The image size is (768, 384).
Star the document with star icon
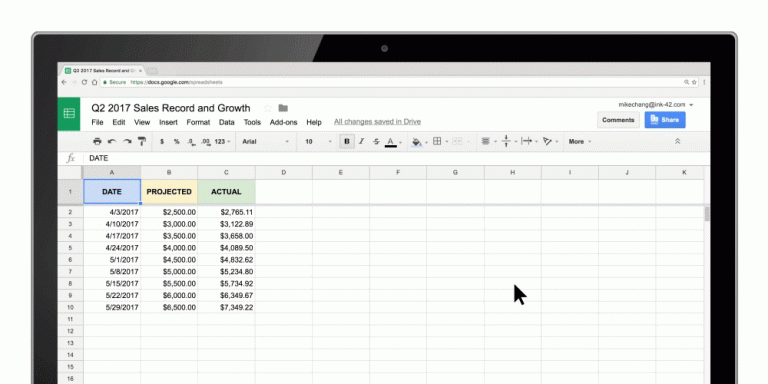(x=267, y=108)
